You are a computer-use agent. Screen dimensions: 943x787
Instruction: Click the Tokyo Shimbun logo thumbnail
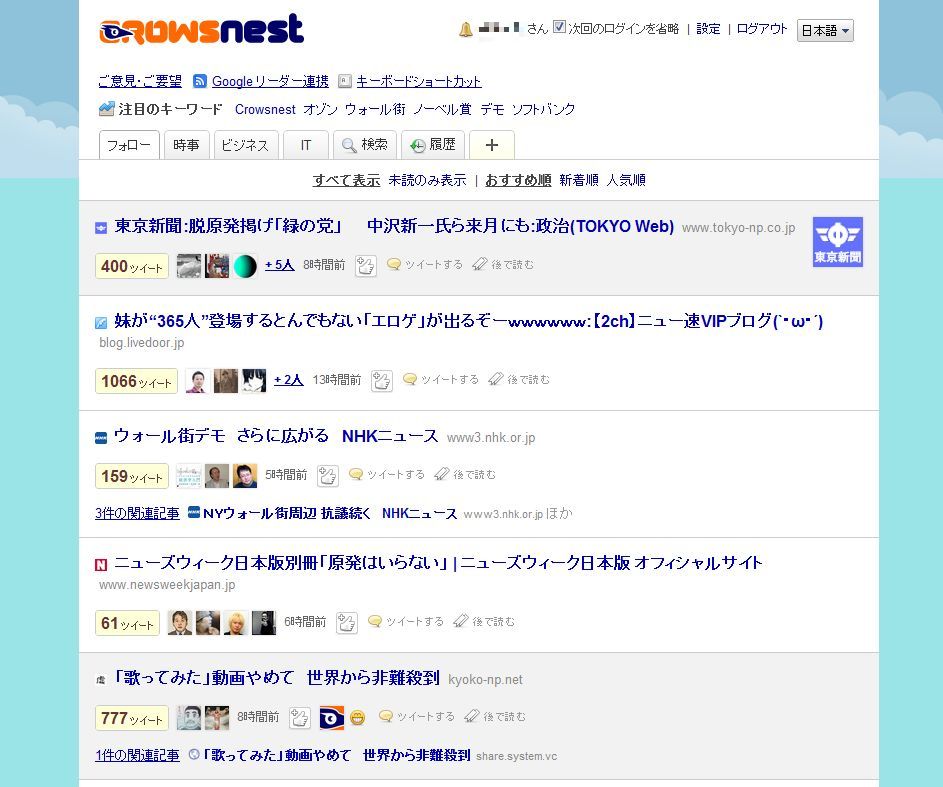(837, 242)
